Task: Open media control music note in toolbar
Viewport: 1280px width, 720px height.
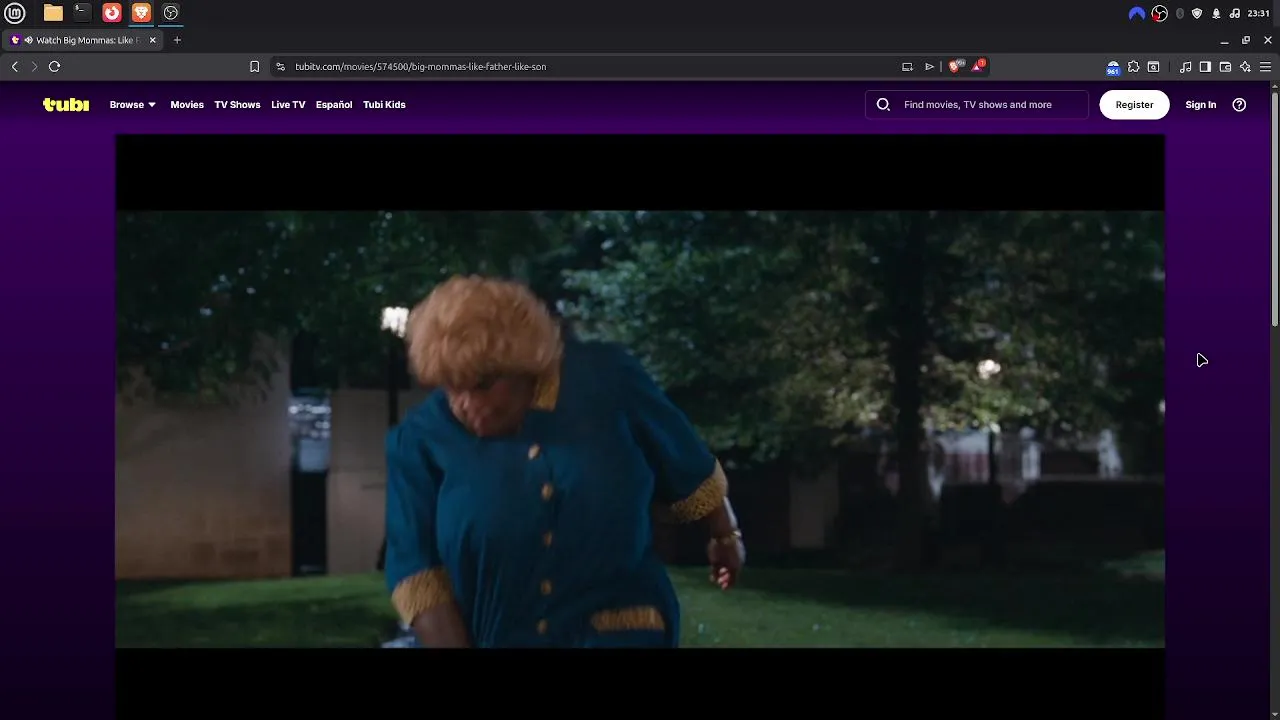Action: (1185, 66)
